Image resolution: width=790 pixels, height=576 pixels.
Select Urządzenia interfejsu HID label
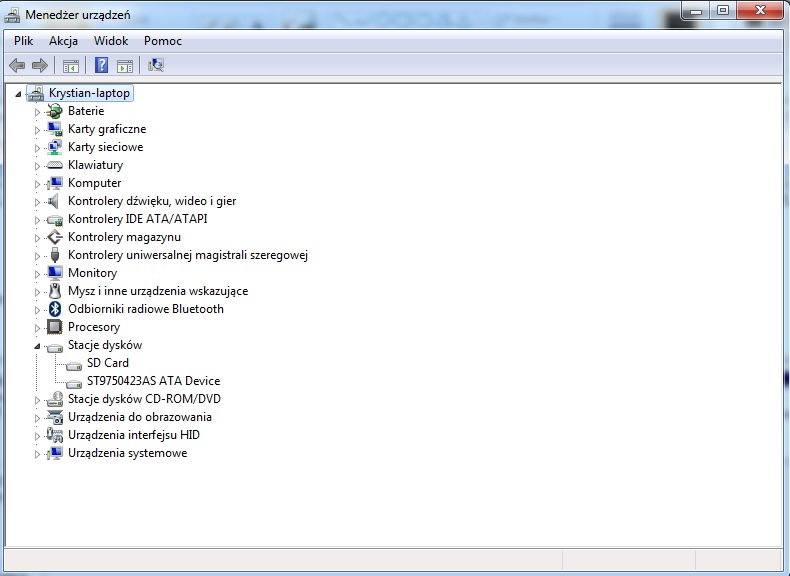[134, 435]
